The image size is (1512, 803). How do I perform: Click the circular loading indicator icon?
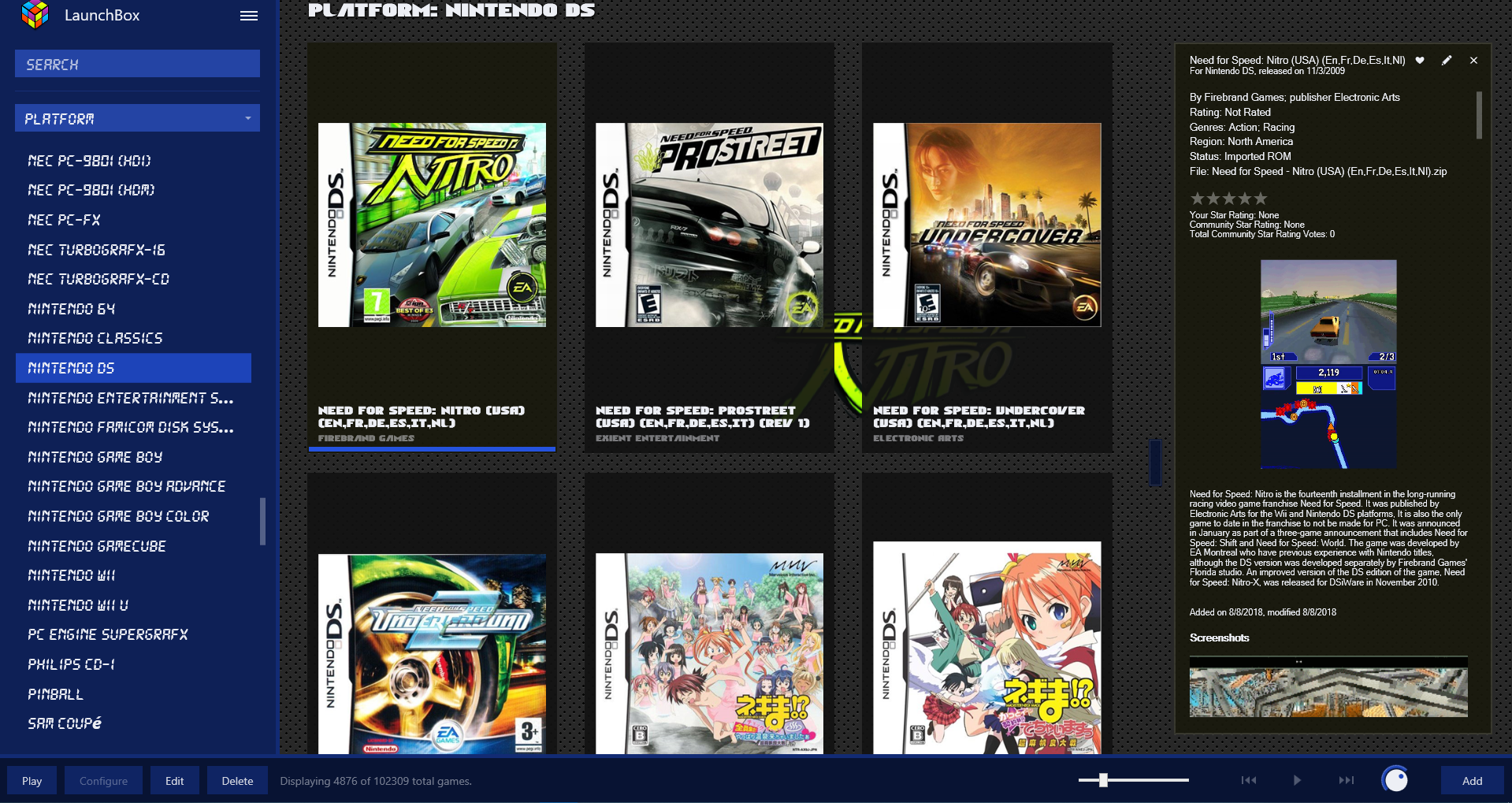[1395, 779]
